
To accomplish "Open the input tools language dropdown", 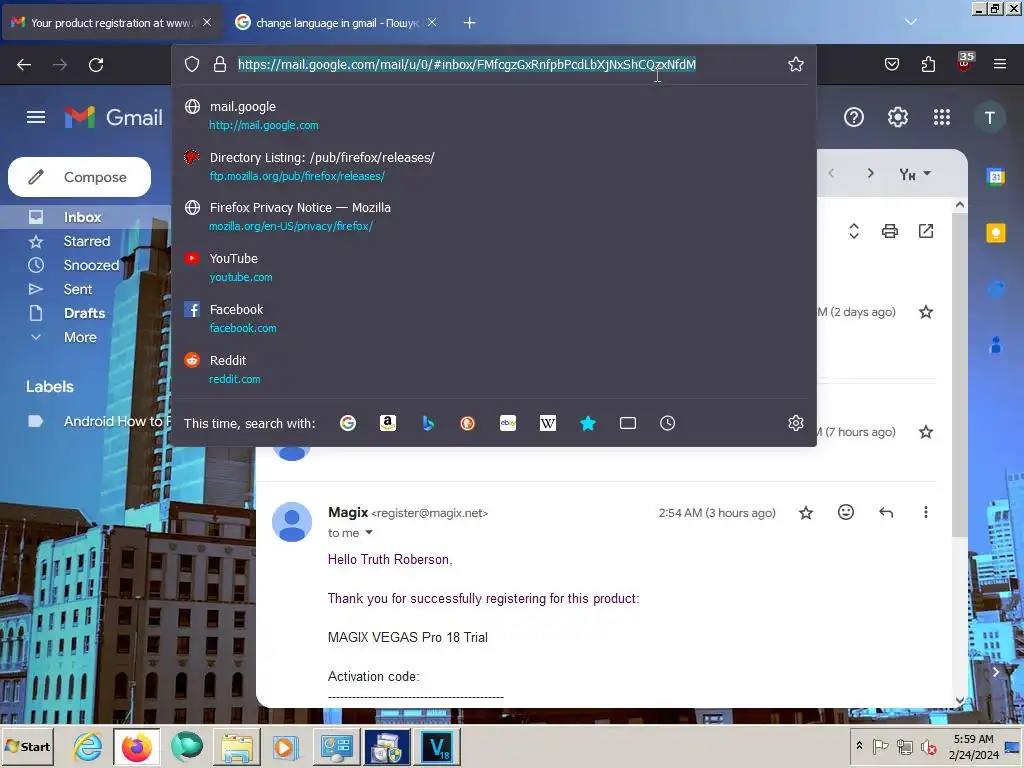I will (914, 174).
